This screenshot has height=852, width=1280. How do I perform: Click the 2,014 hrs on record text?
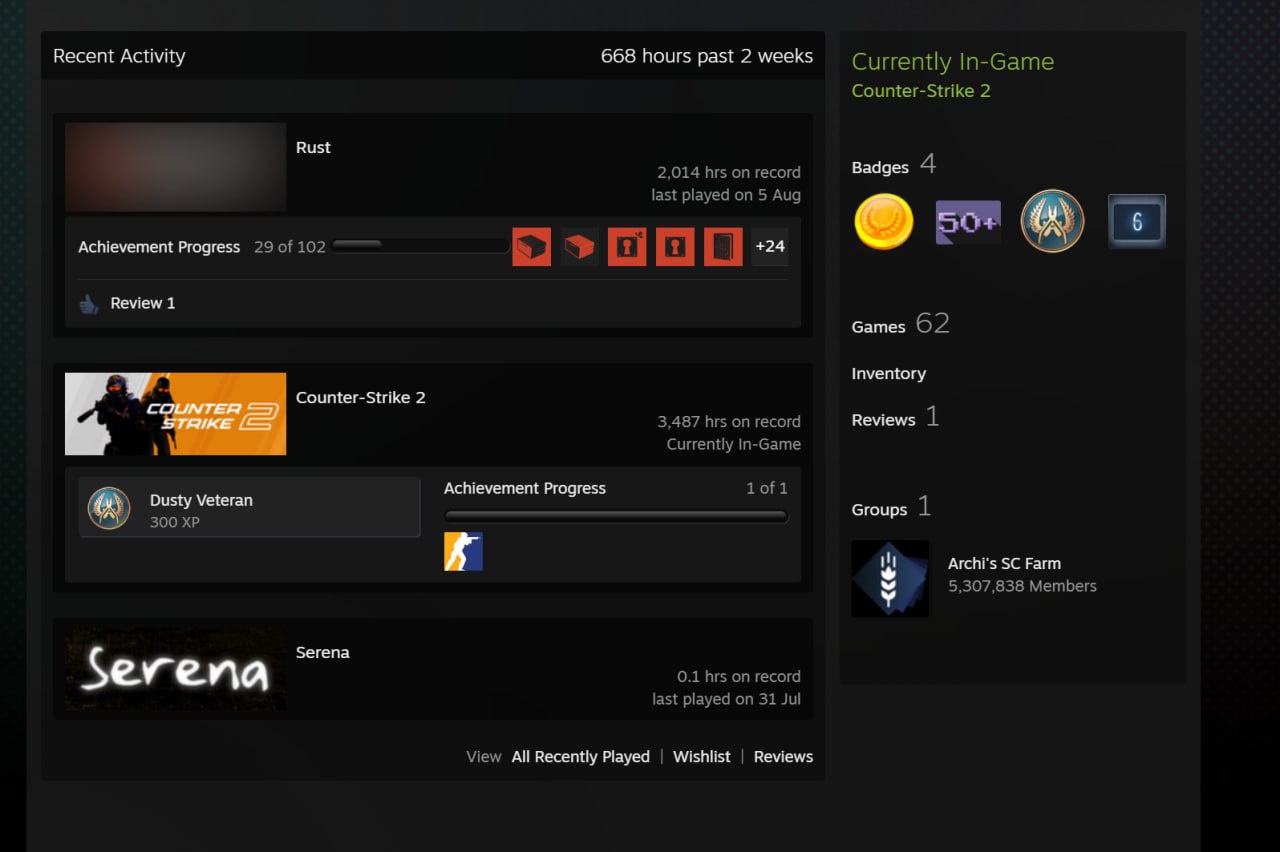tap(729, 172)
